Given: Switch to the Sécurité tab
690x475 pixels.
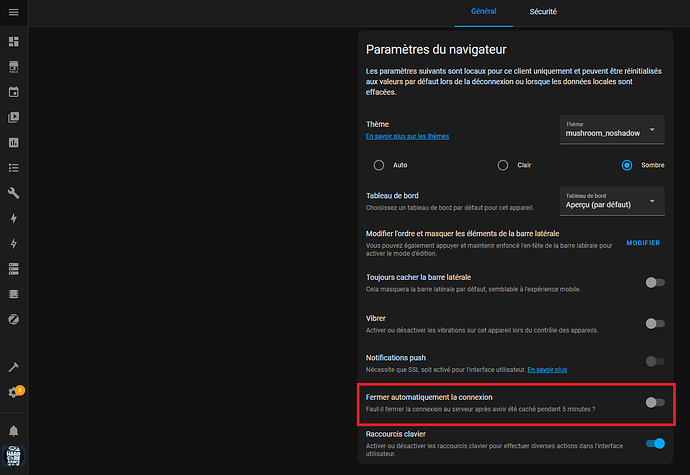Looking at the screenshot, I should coord(543,12).
